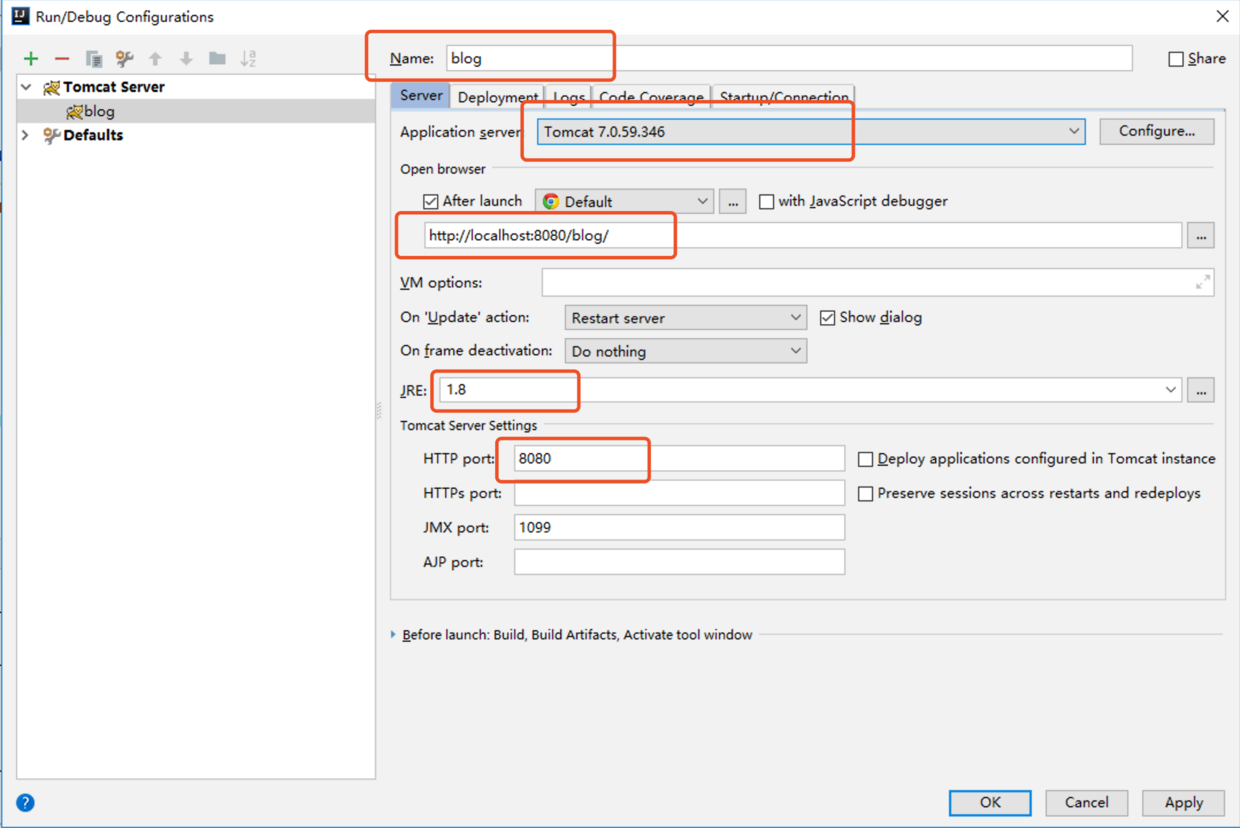Click Chrome icon in browser dropdown
This screenshot has height=828, width=1240.
tap(551, 201)
